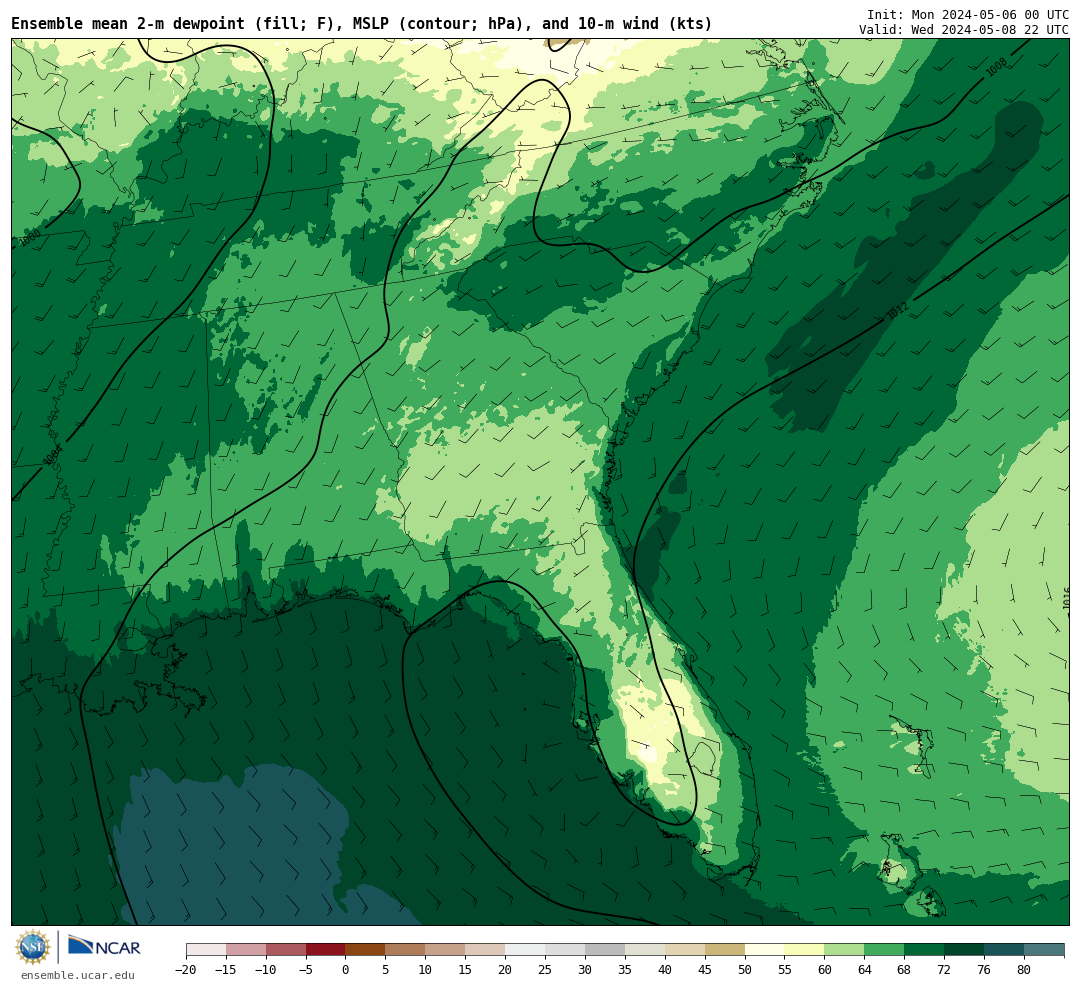Pick the darkest green swatch between 72 and 76

pos(965,950)
